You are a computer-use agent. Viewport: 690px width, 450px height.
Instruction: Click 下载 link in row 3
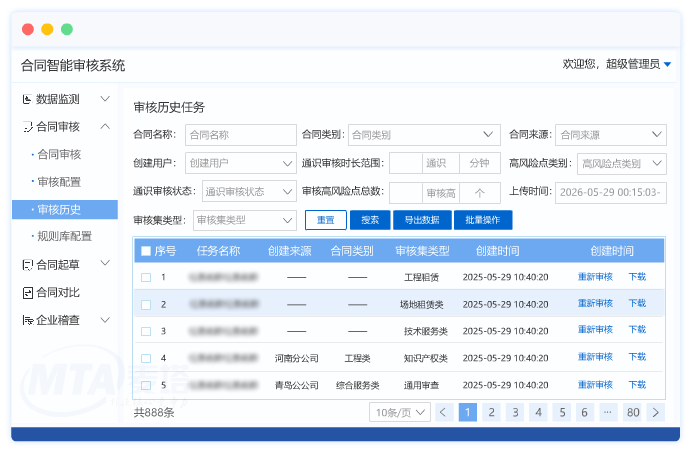637,329
